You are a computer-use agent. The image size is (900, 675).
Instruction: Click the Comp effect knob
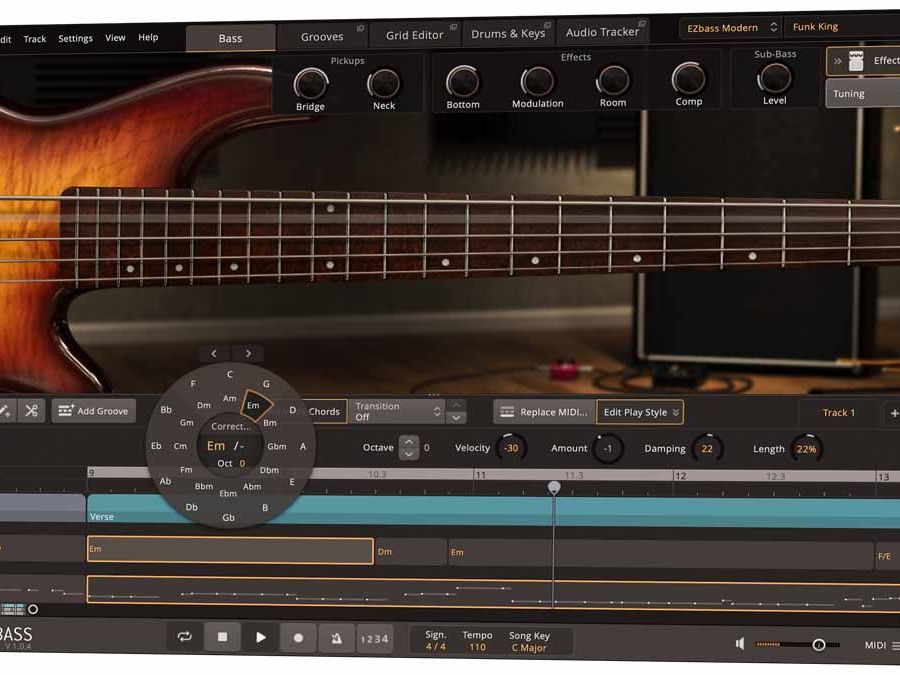pos(688,79)
